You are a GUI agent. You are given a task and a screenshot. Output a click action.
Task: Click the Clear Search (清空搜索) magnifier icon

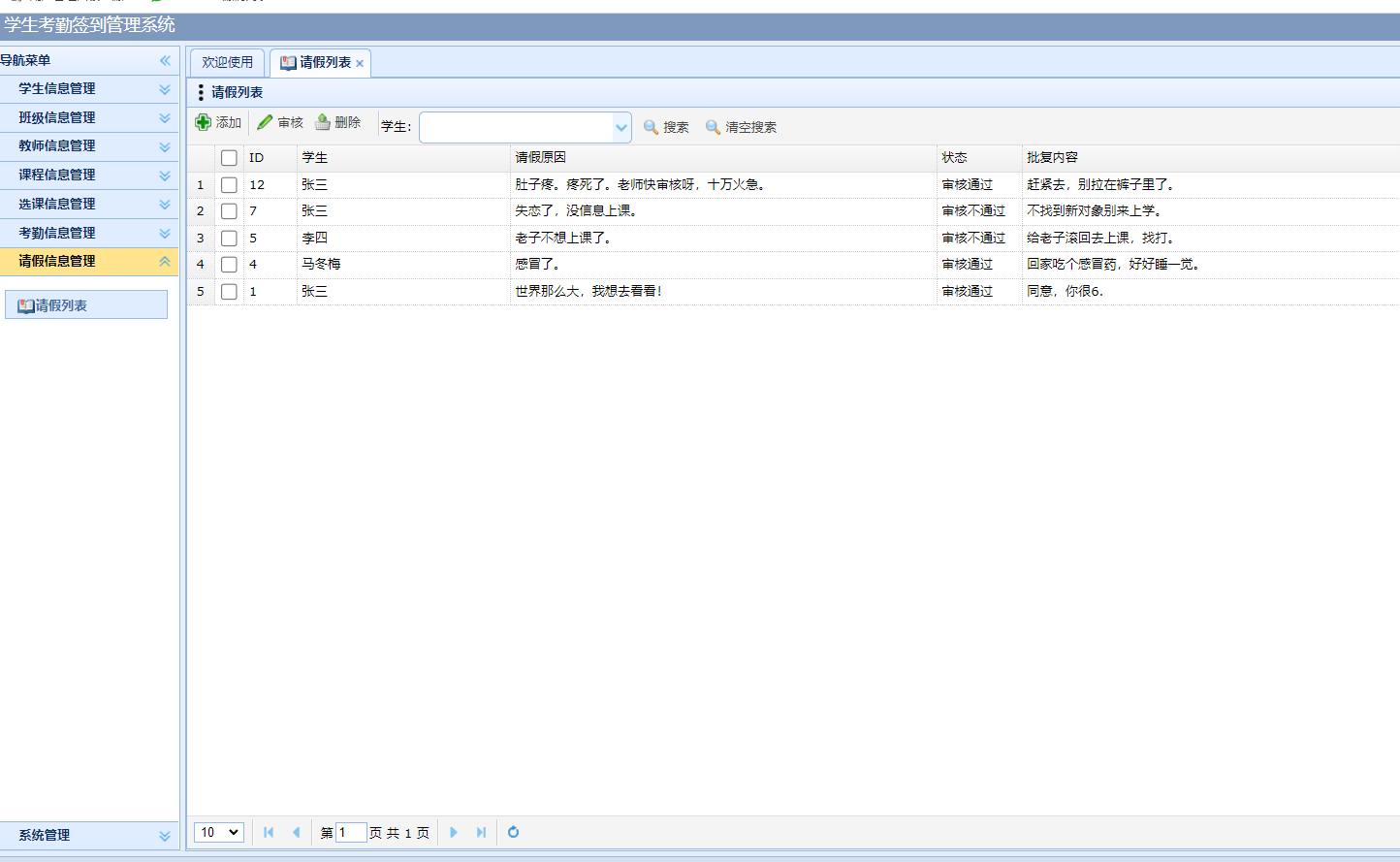pos(713,127)
